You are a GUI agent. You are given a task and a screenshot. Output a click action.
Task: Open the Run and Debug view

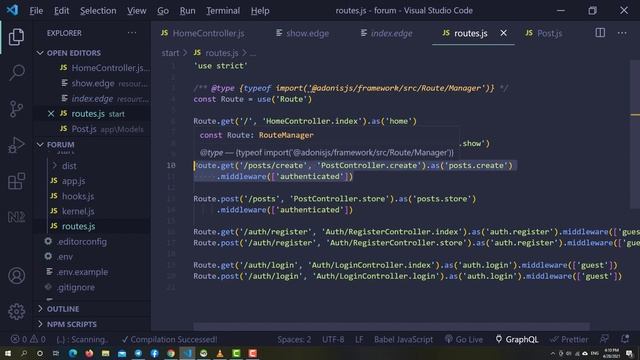tap(16, 144)
